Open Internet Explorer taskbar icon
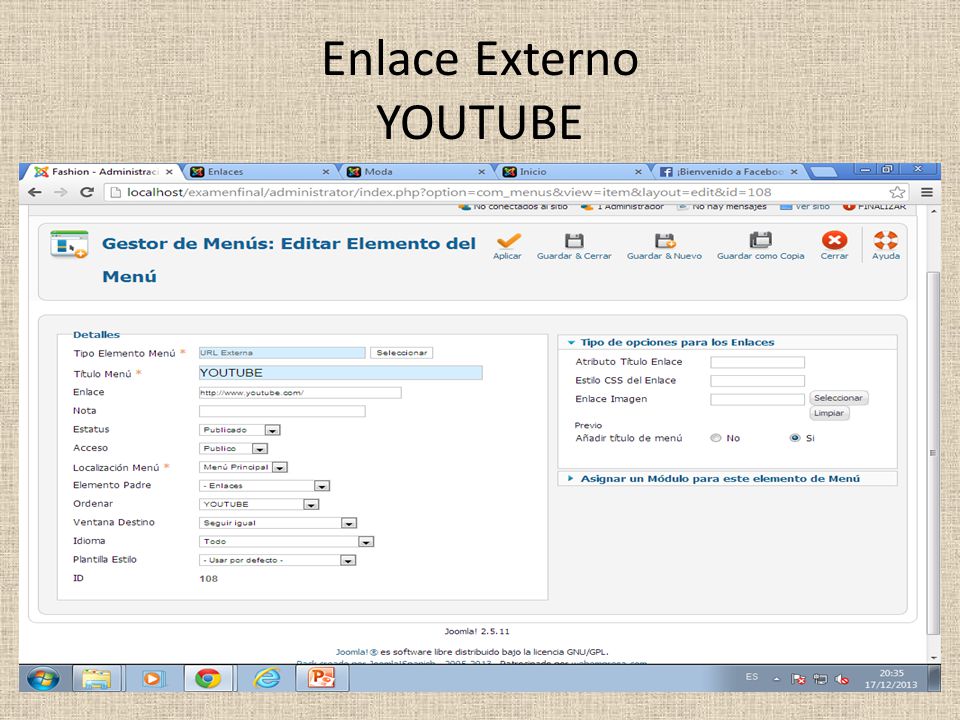The image size is (960, 720). [x=267, y=678]
